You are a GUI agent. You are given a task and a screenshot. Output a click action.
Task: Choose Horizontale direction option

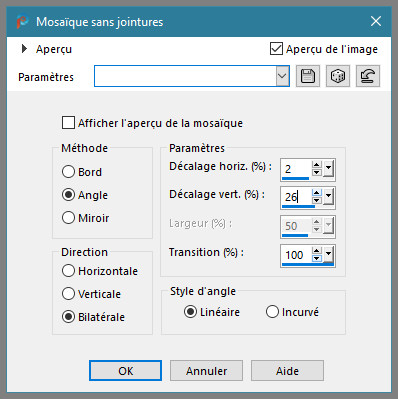[x=68, y=271]
